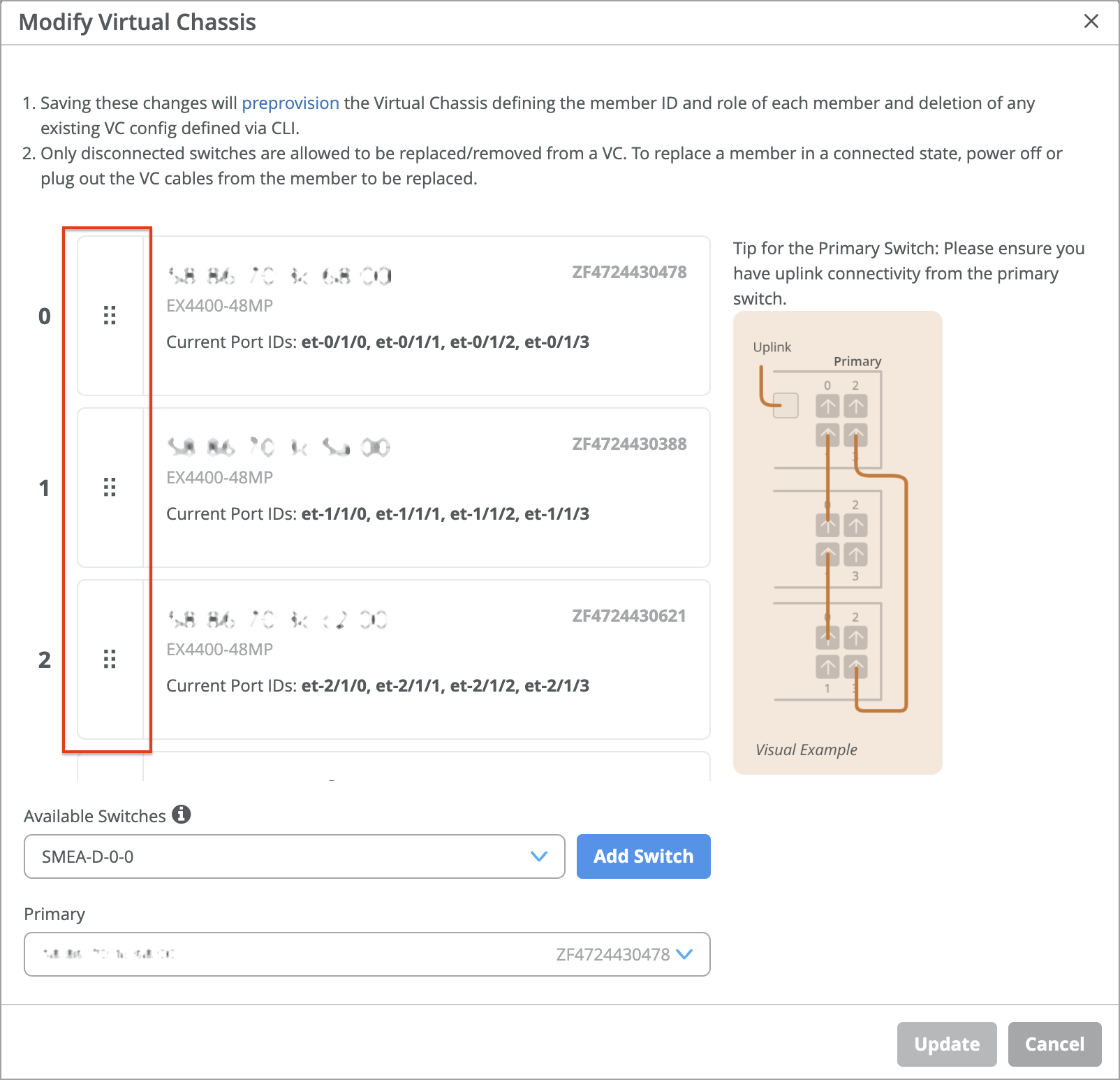The height and width of the screenshot is (1080, 1120).
Task: Click member index number 0 label
Action: pos(45,316)
